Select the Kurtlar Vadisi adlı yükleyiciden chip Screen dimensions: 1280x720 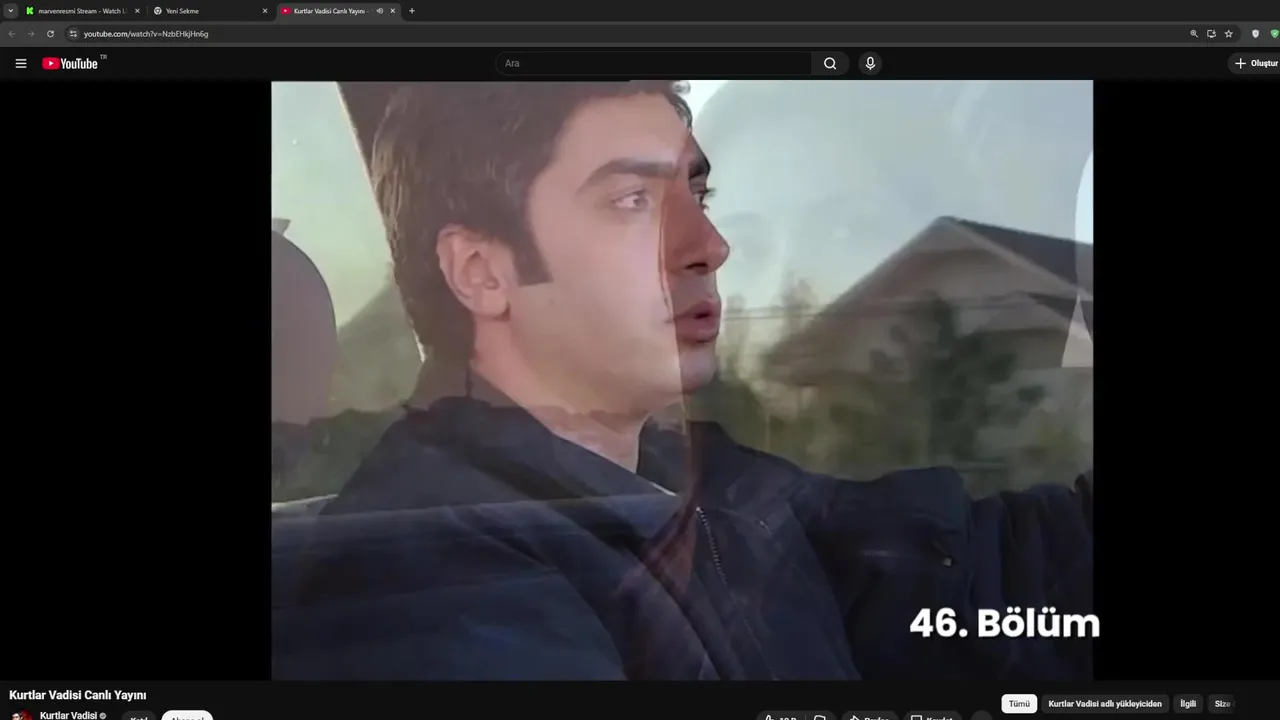(1105, 704)
